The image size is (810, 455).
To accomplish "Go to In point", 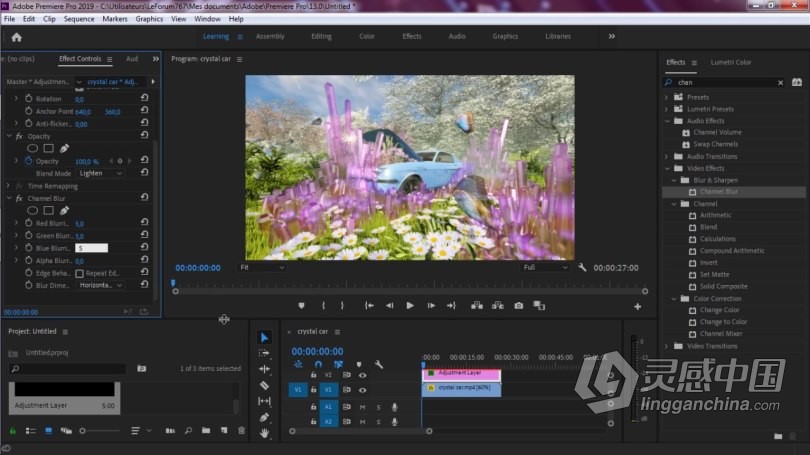I will [369, 306].
